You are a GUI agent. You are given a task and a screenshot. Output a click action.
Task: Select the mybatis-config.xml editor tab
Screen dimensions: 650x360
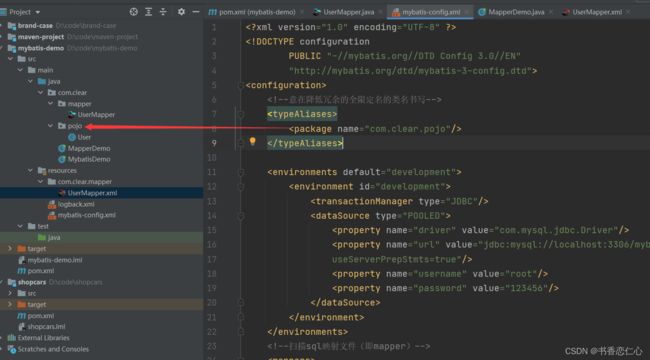(x=431, y=12)
